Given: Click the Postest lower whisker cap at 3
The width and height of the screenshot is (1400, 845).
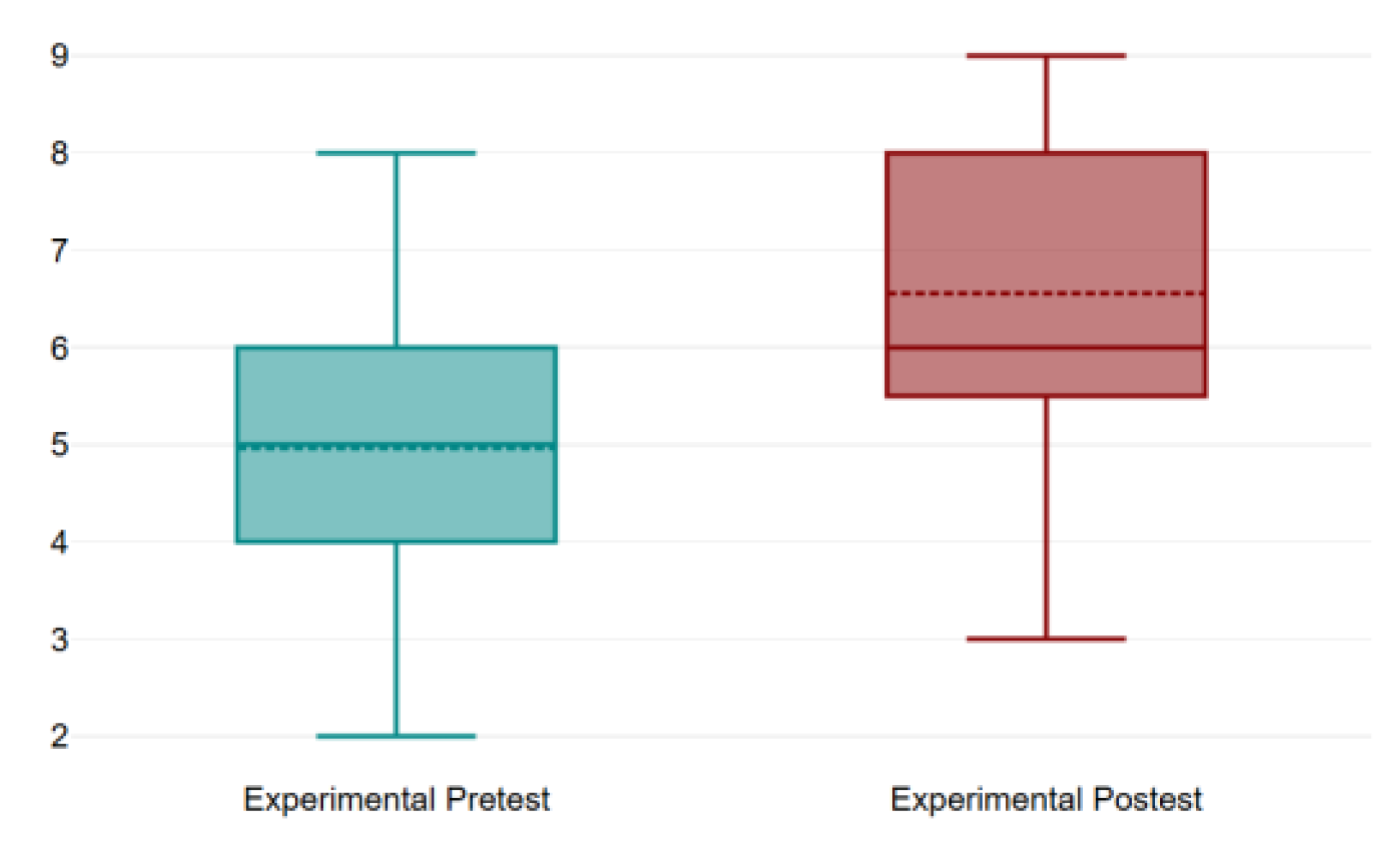Looking at the screenshot, I should (1046, 639).
